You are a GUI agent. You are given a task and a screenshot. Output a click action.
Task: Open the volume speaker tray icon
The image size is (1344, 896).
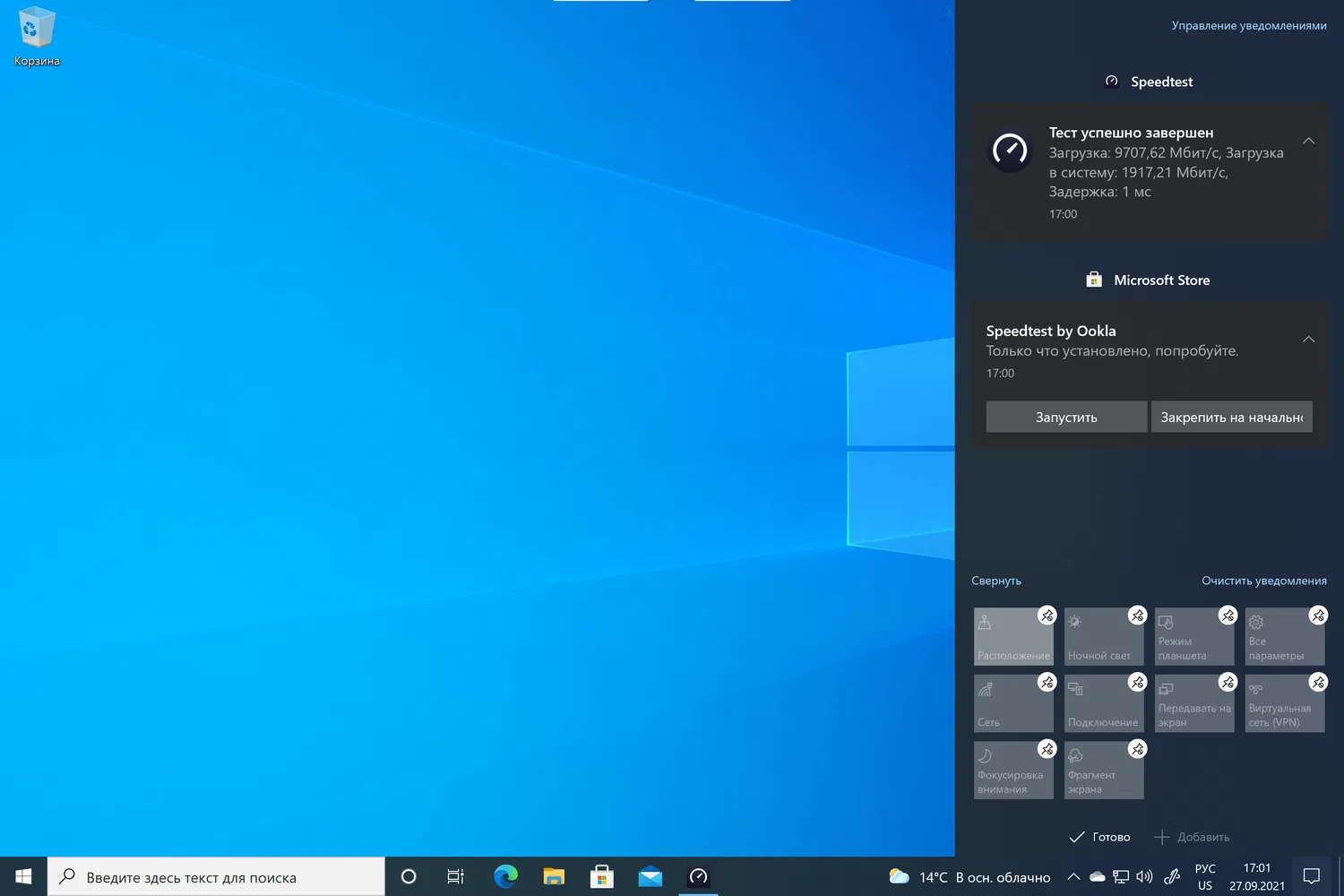click(1144, 876)
